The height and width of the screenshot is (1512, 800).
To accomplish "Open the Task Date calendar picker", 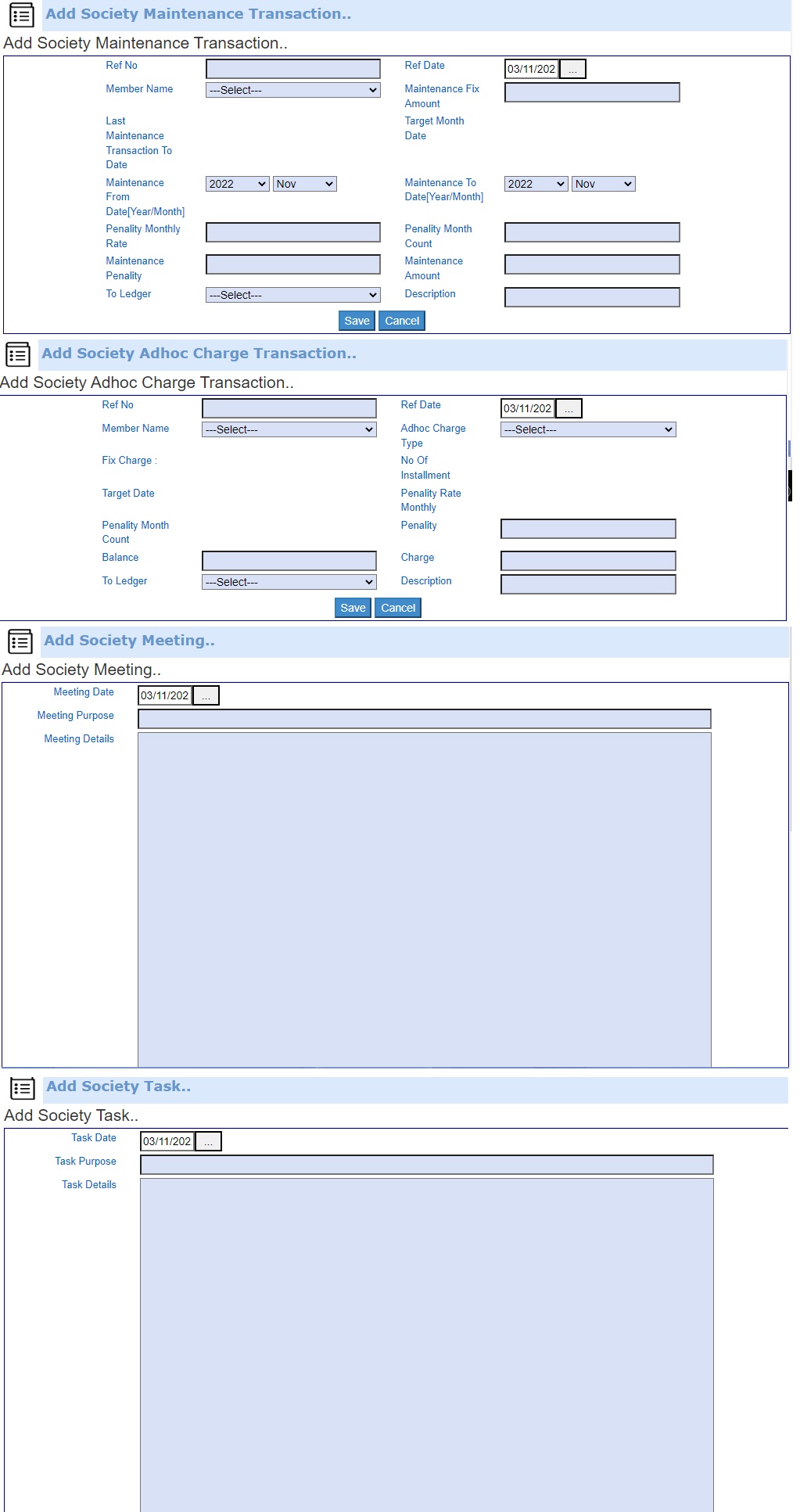I will pos(208,1142).
